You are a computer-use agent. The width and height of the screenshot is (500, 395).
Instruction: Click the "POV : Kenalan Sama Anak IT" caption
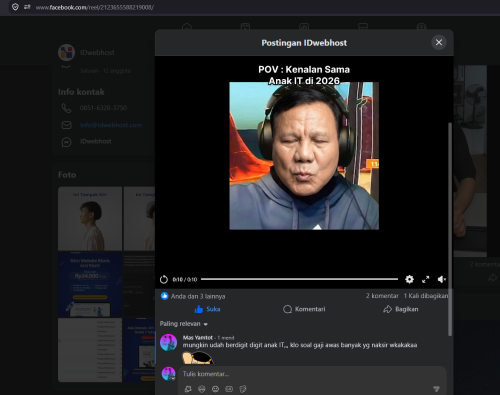pyautogui.click(x=304, y=75)
